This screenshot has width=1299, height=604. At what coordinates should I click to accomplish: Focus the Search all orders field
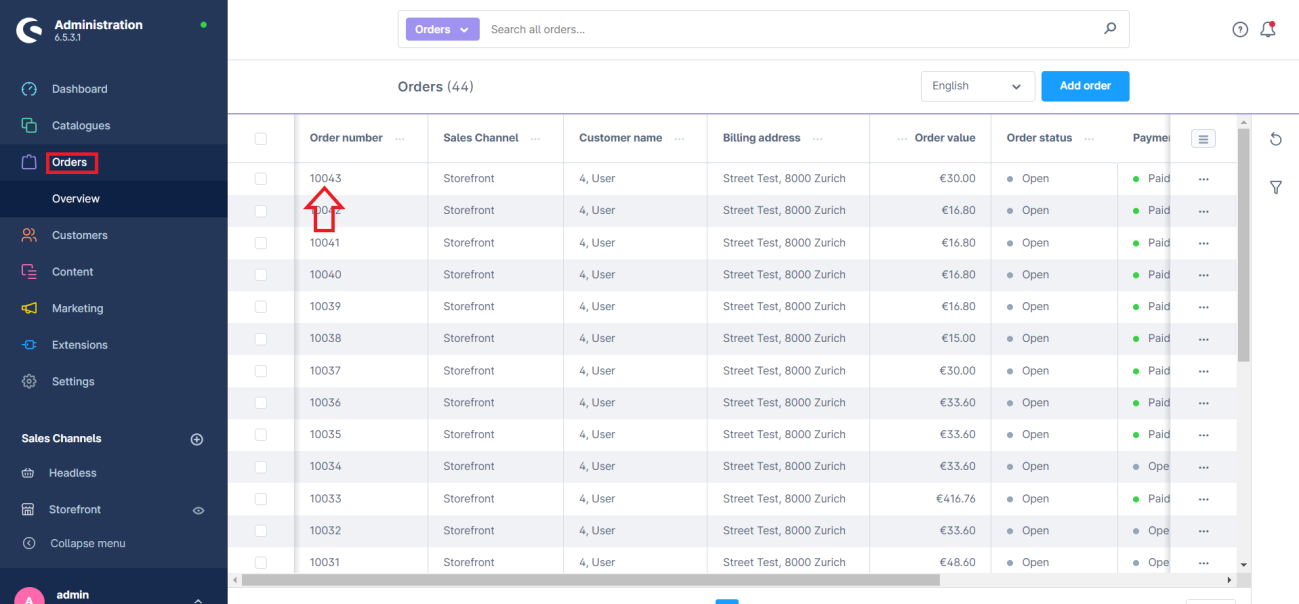click(x=790, y=30)
